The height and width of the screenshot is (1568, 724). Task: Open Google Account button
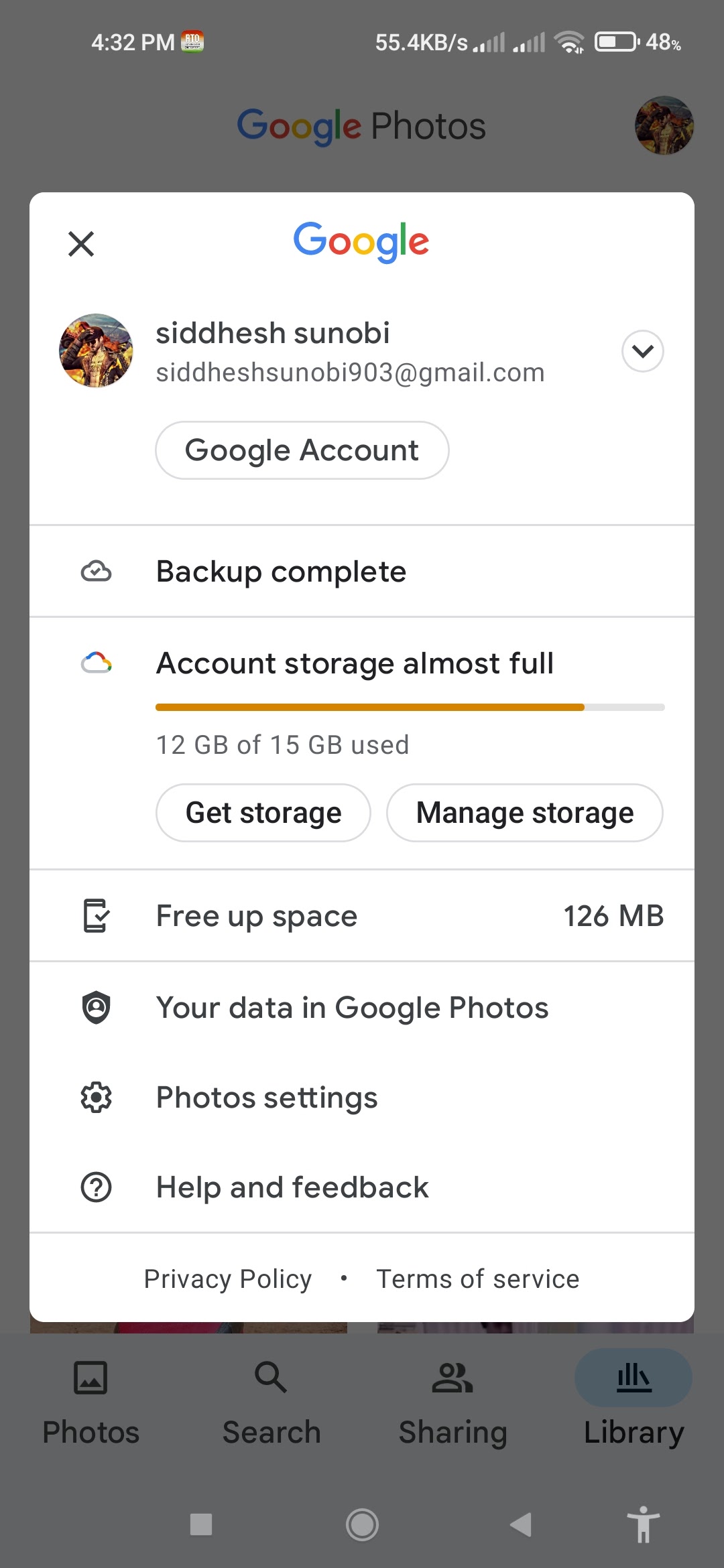tap(302, 450)
